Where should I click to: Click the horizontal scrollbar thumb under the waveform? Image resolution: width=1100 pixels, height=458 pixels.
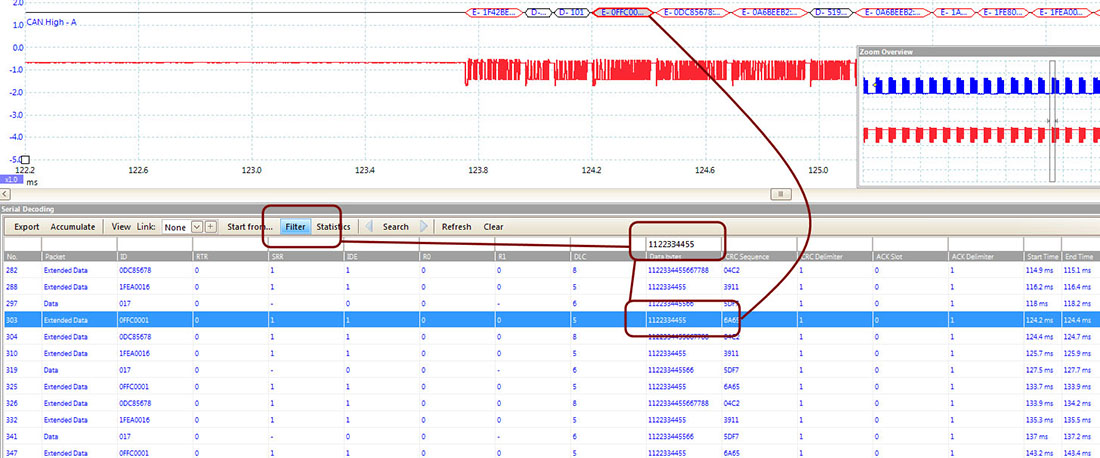click(x=784, y=192)
